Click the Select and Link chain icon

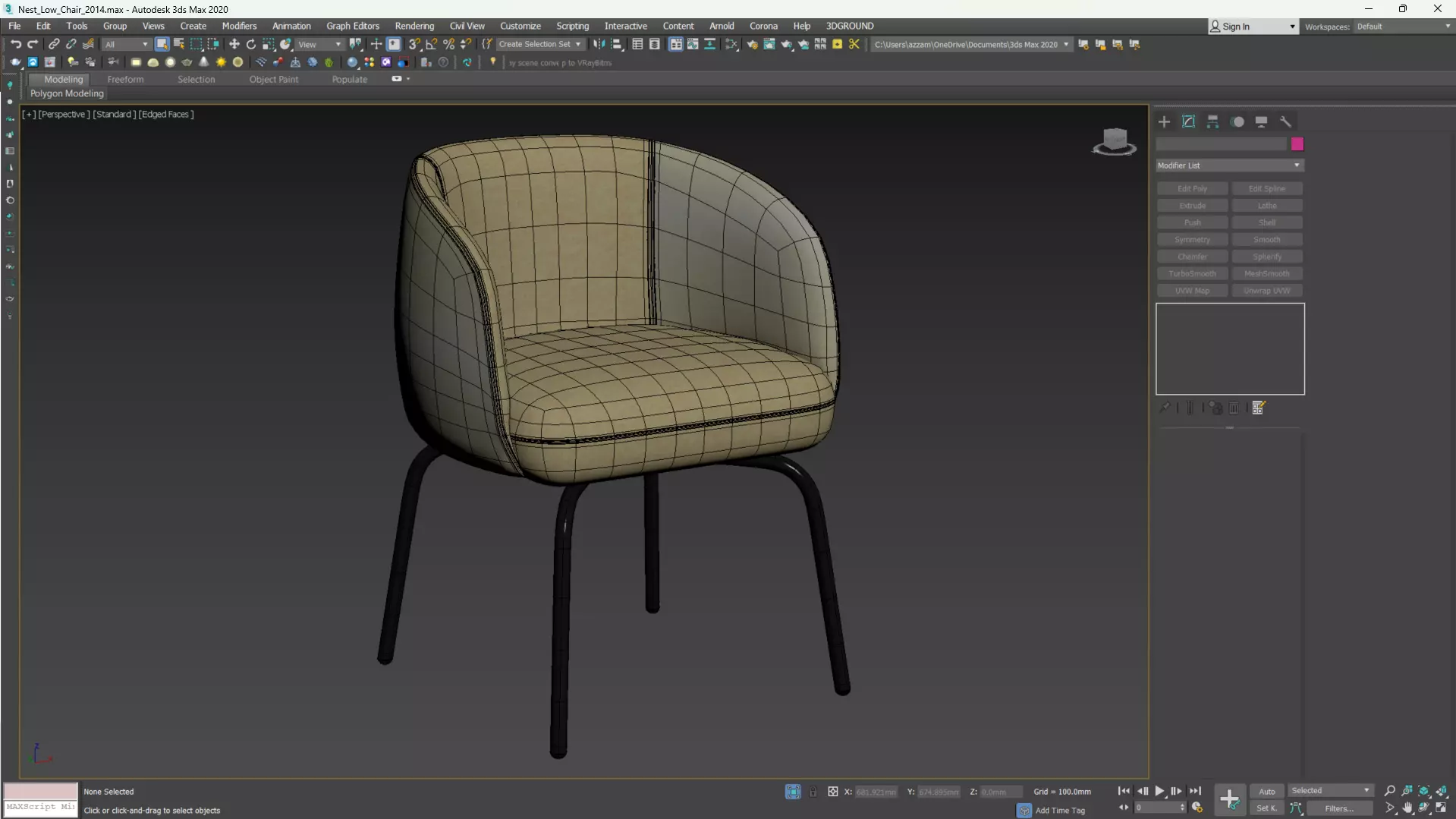54,44
